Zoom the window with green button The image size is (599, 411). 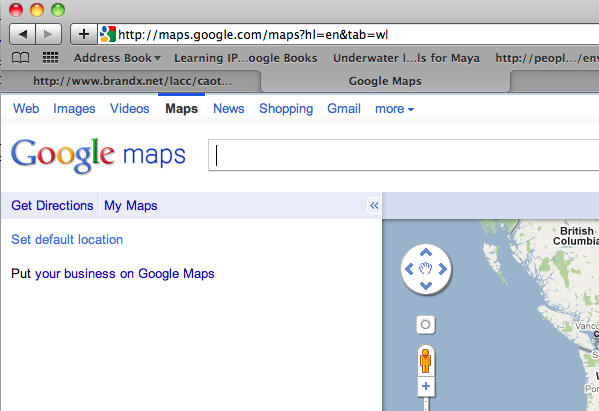(x=58, y=10)
